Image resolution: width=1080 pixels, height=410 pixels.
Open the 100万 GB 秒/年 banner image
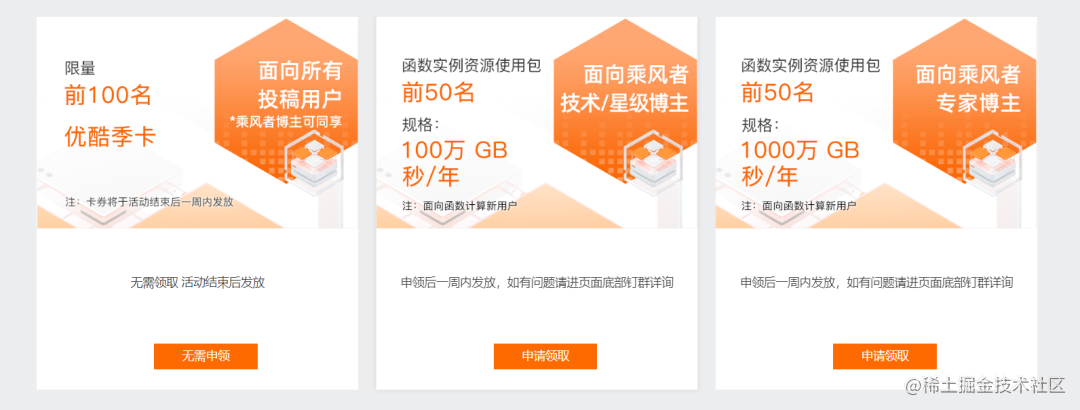(537, 123)
